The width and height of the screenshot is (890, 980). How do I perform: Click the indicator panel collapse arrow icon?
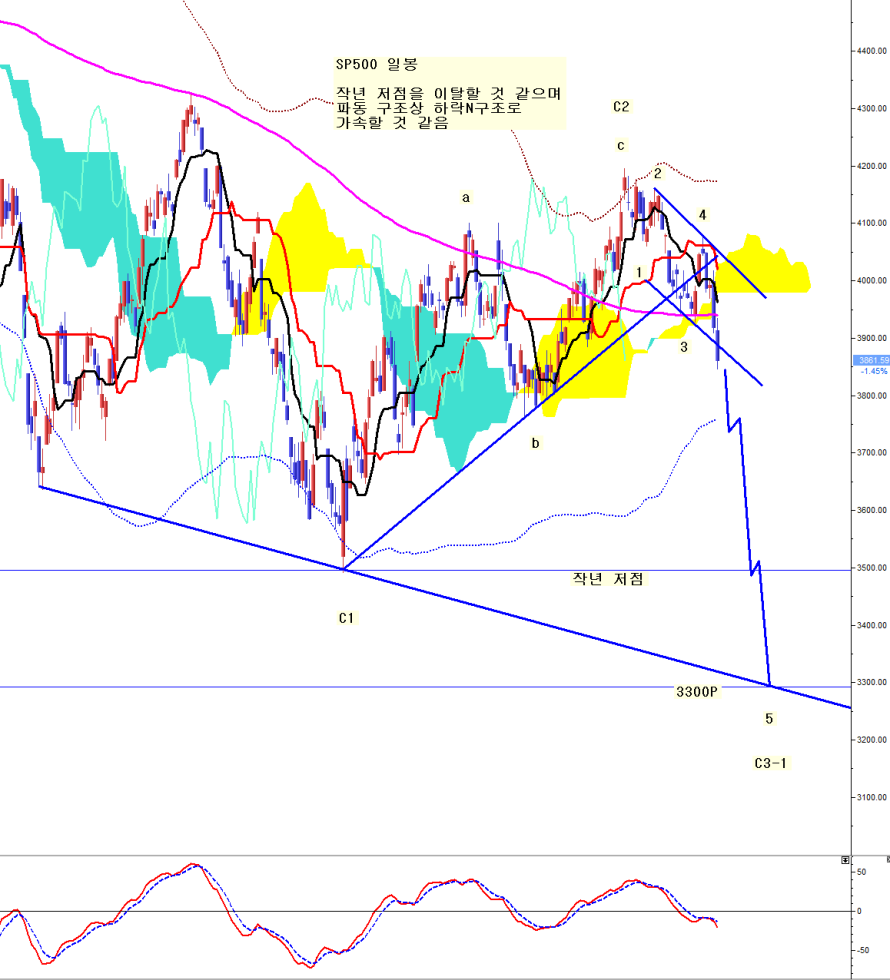(x=845, y=861)
